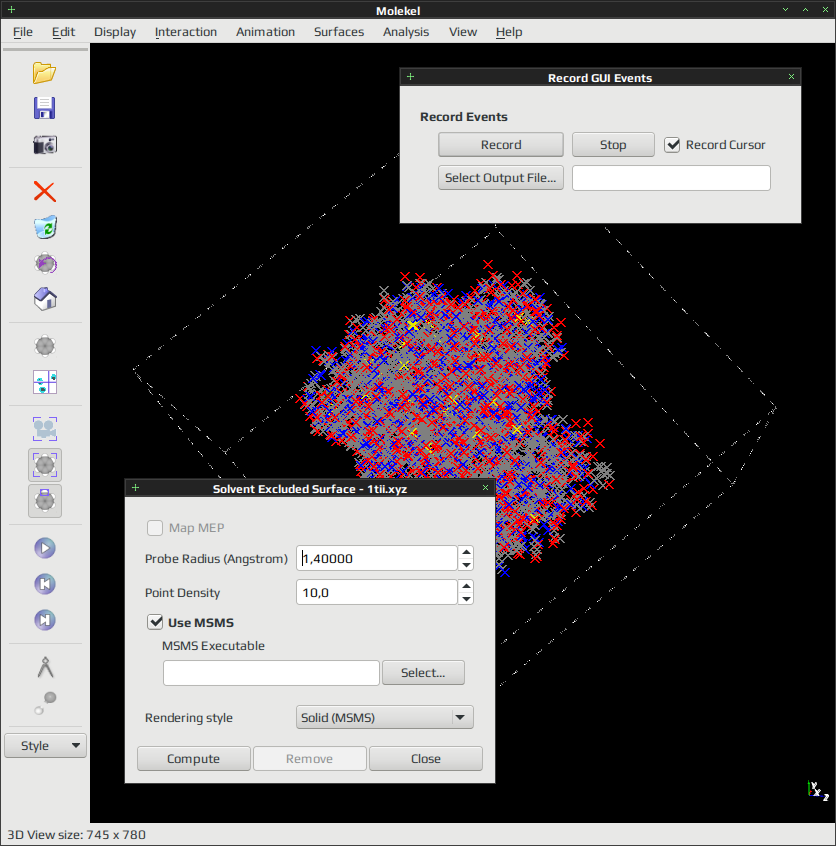
Task: Click the home reset view icon
Action: pyautogui.click(x=45, y=299)
